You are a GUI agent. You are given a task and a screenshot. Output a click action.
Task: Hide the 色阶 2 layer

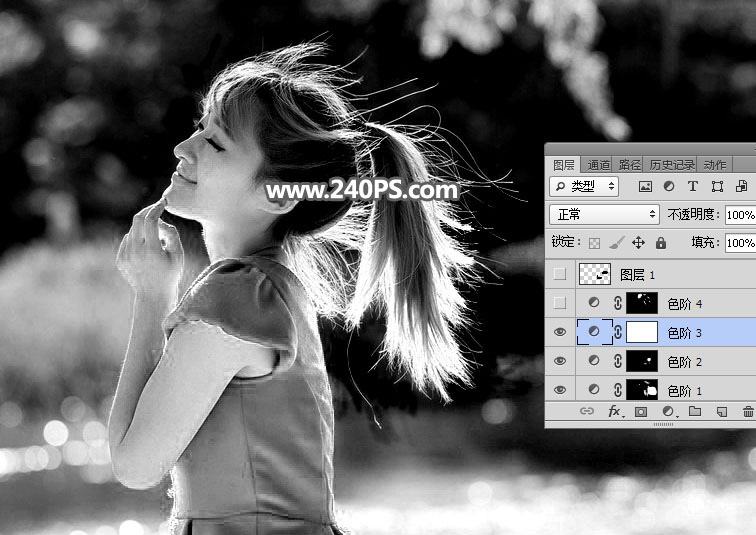pos(560,361)
